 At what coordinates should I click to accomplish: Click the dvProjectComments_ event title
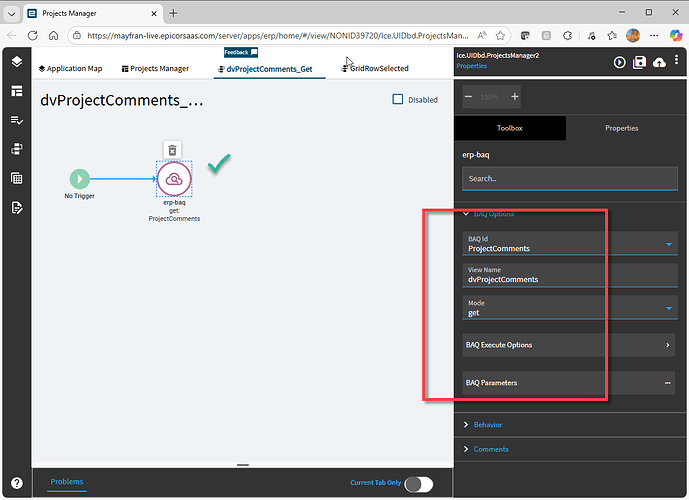click(x=122, y=100)
